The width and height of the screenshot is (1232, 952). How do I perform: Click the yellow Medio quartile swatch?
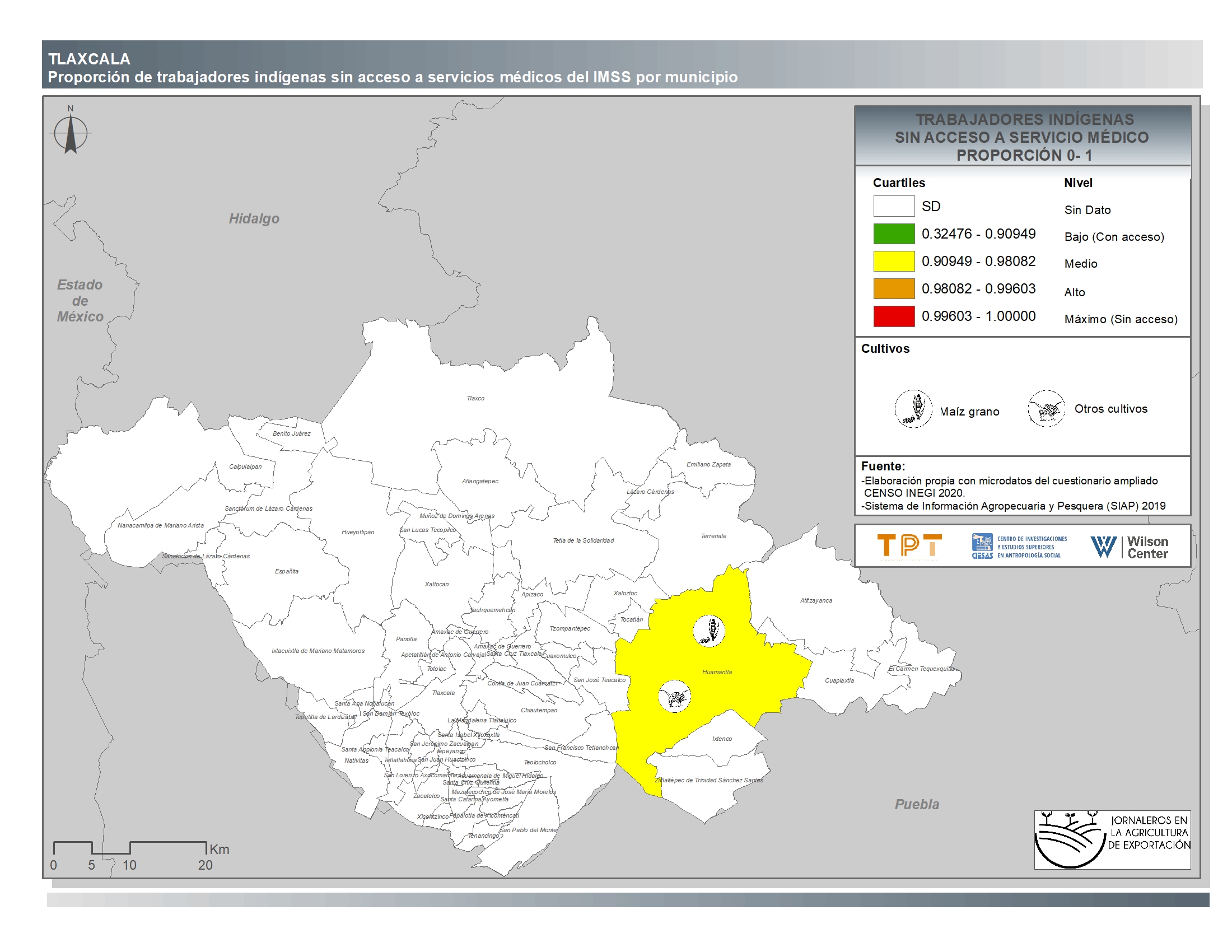[894, 261]
